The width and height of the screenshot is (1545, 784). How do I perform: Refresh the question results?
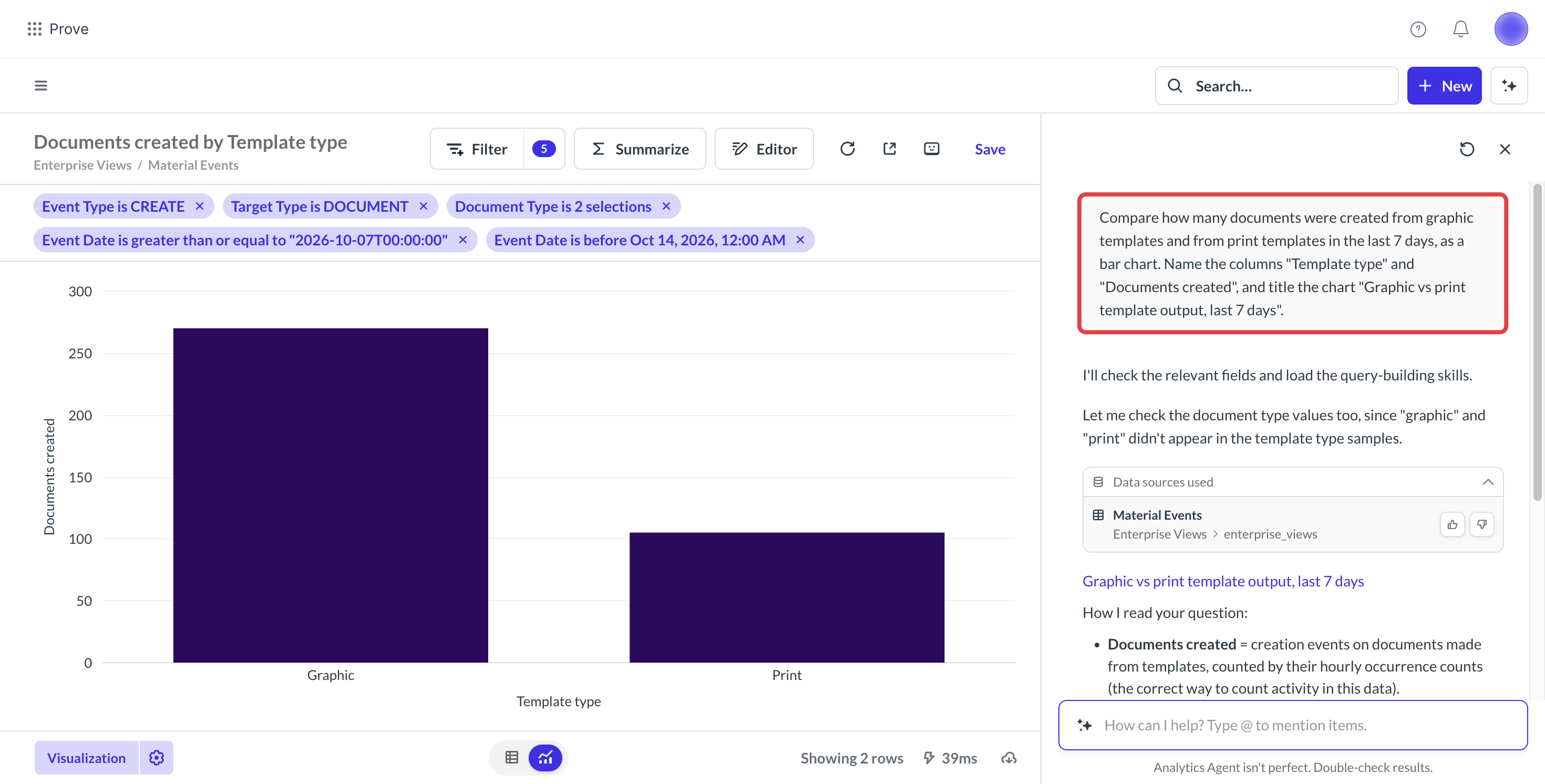tap(847, 149)
